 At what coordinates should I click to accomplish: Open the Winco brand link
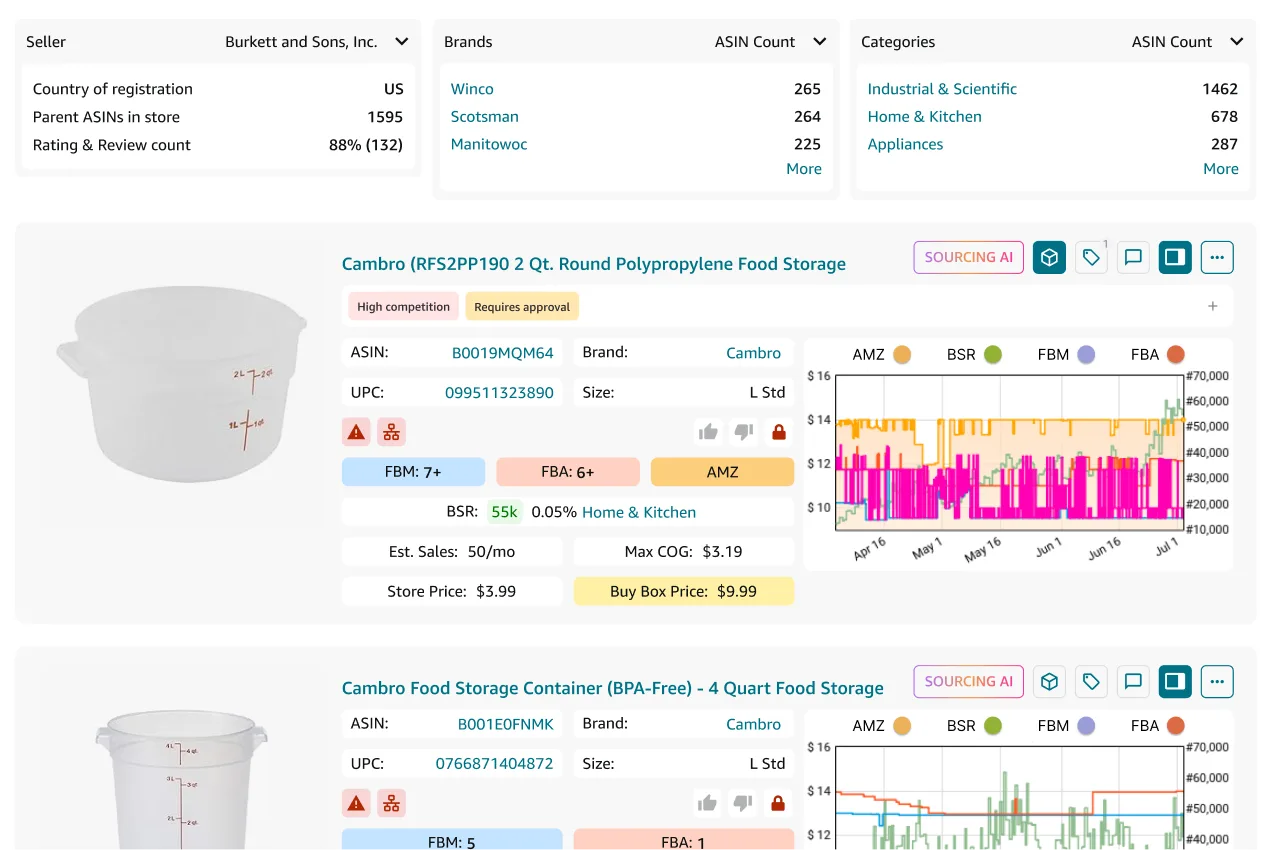coord(472,89)
